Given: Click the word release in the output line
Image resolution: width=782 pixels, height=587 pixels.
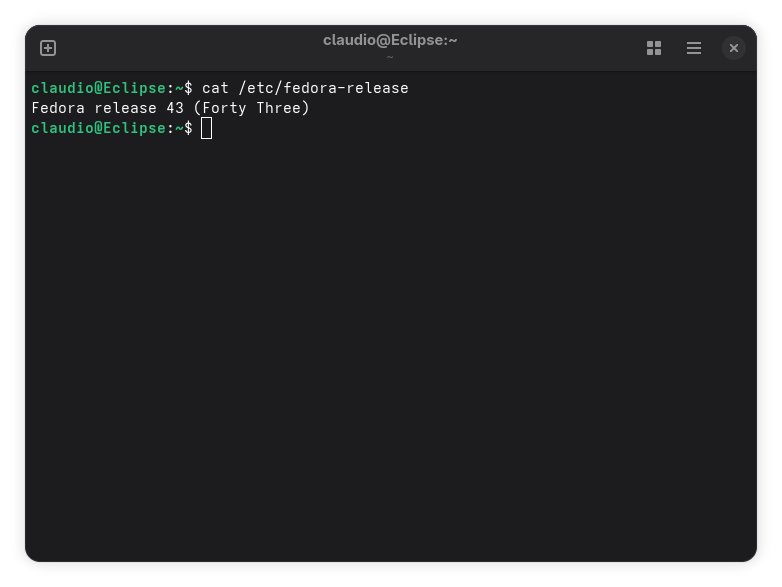Looking at the screenshot, I should (125, 108).
